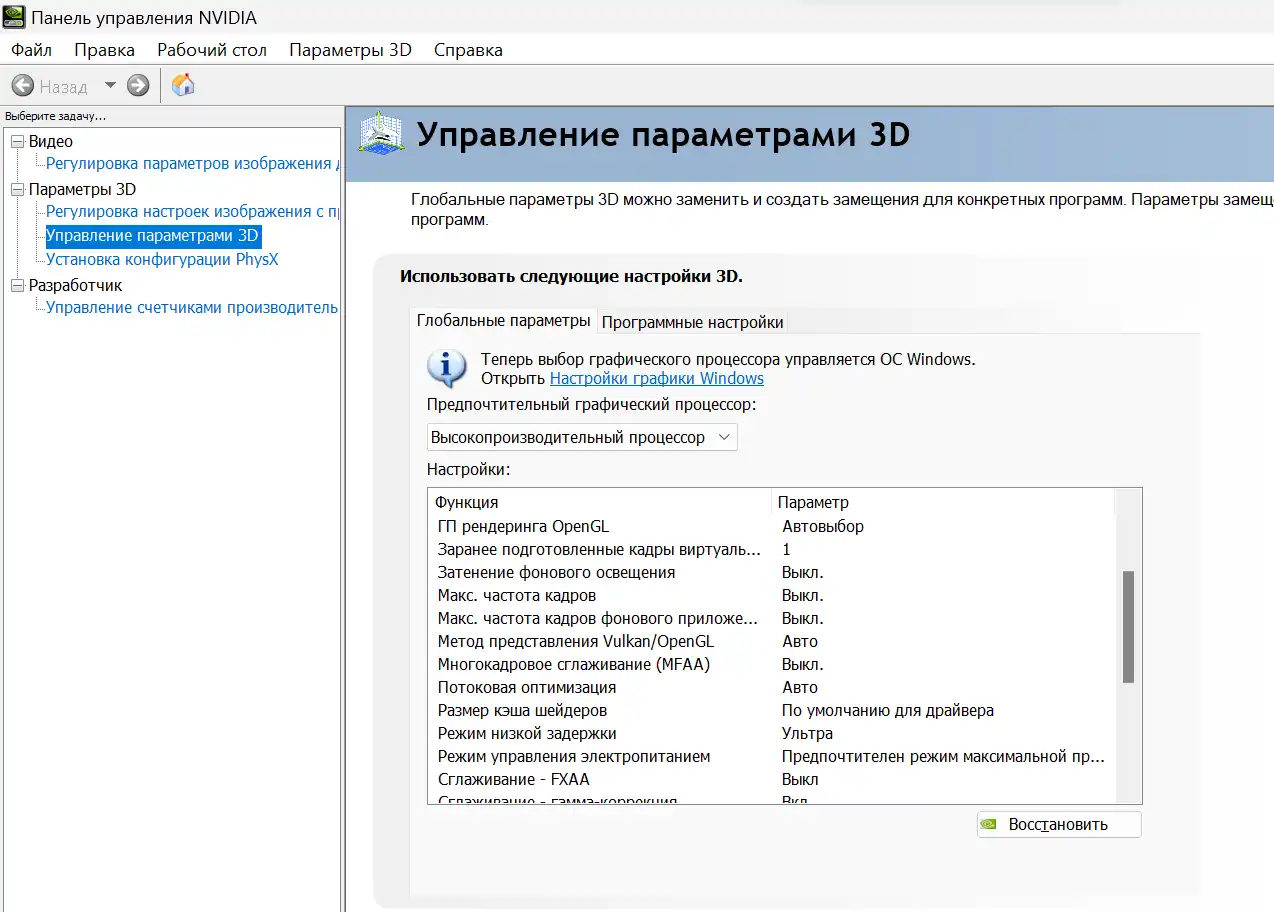
Task: Select Установка конфигурации PhysX in tree
Action: (162, 259)
